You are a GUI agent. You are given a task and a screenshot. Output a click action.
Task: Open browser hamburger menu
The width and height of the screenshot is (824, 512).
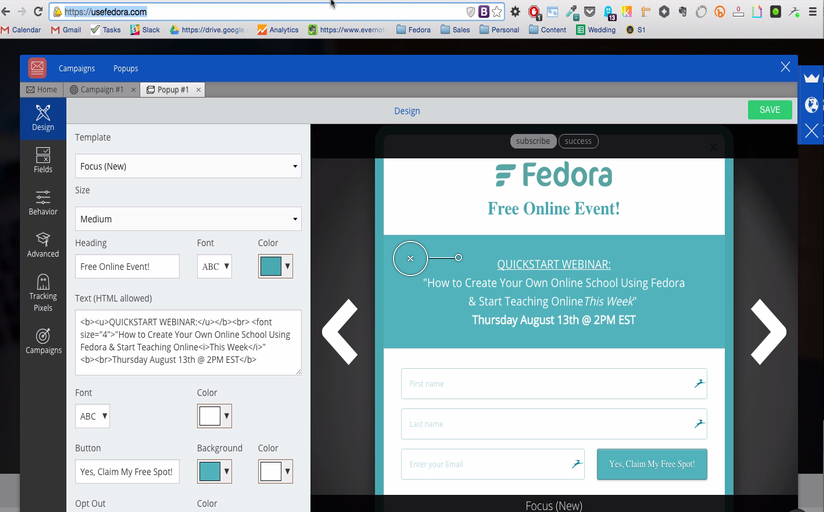click(x=812, y=12)
